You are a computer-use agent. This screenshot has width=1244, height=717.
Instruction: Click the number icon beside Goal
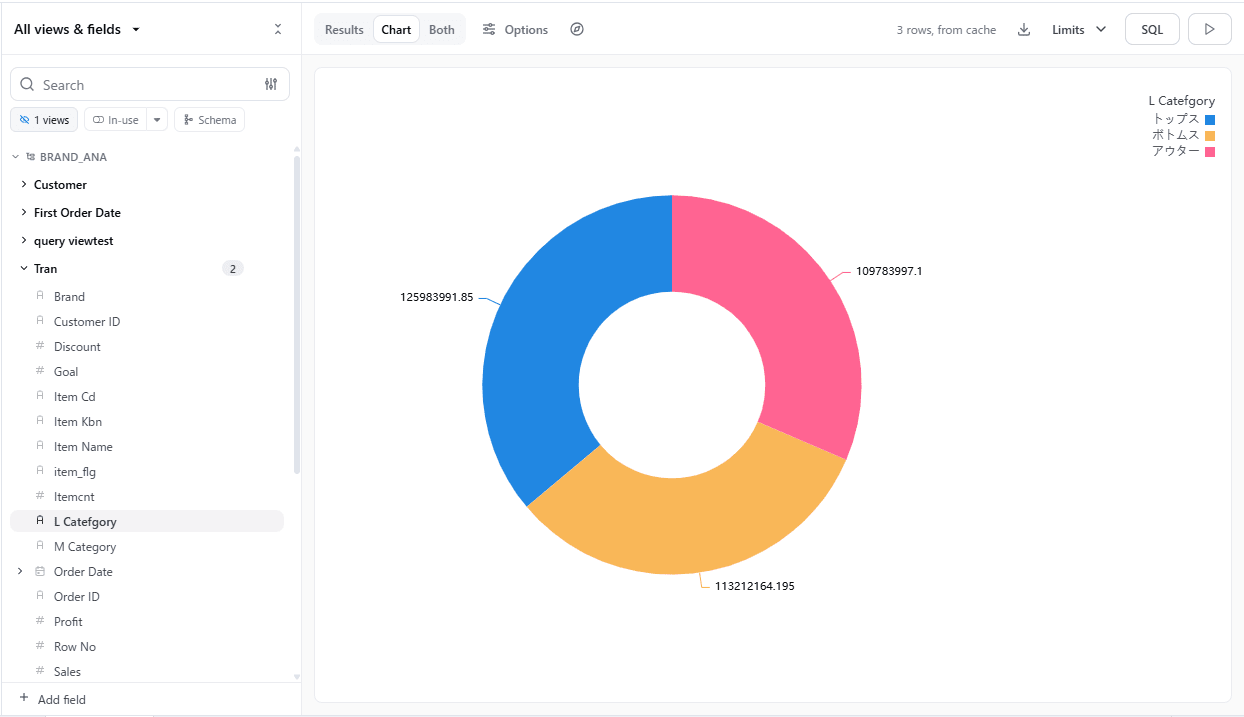(40, 371)
